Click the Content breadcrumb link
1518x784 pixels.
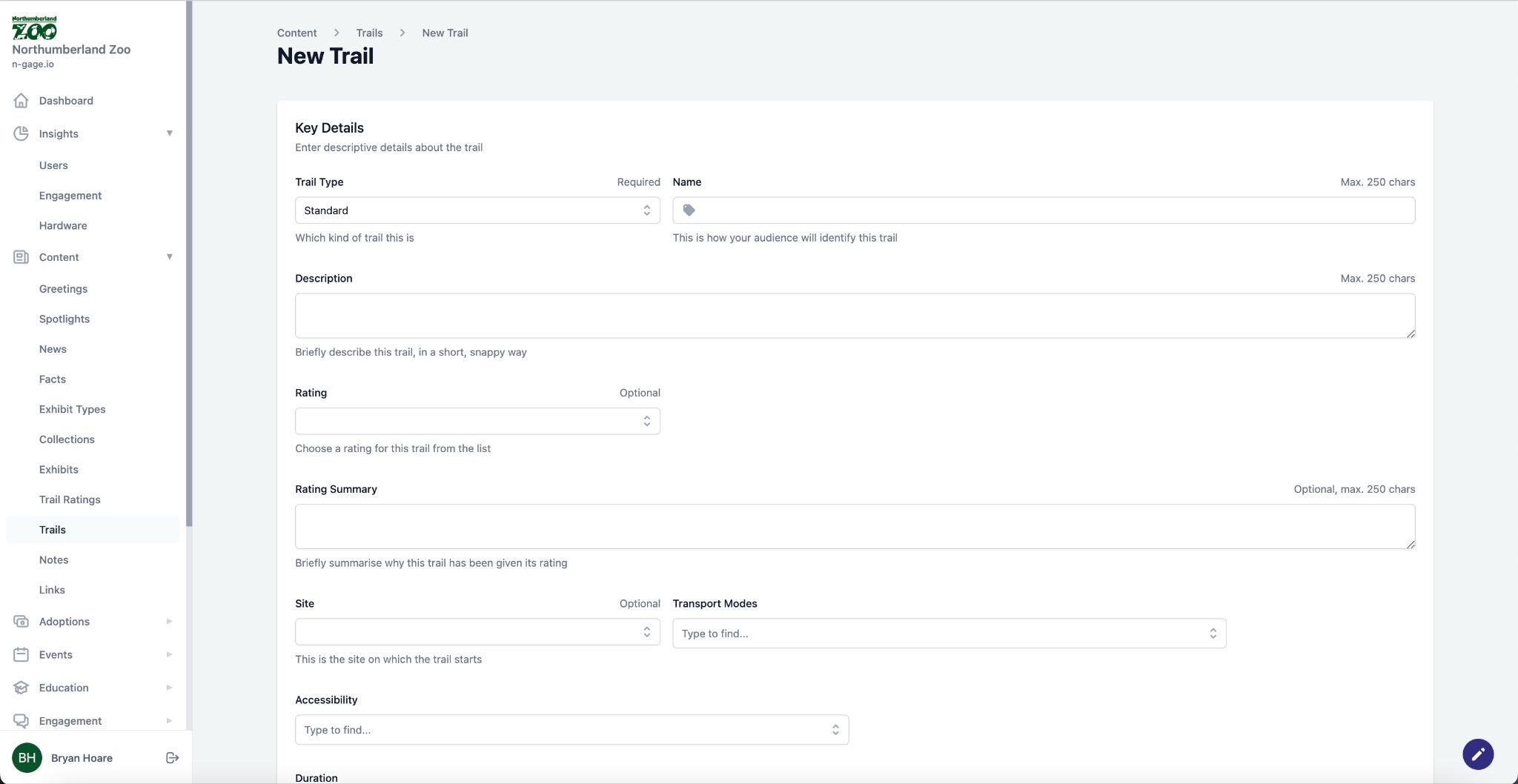point(296,33)
